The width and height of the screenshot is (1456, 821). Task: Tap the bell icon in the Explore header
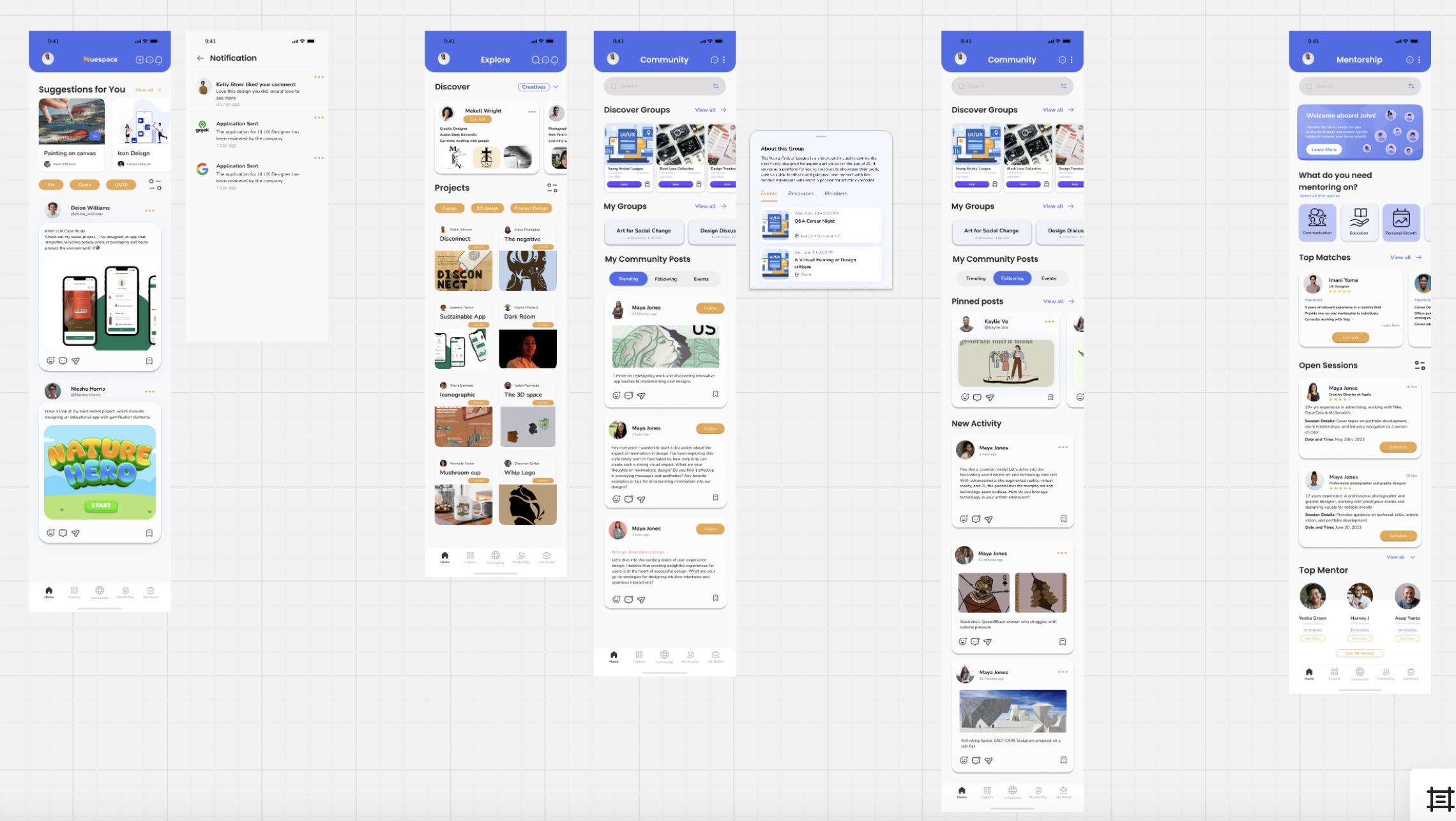click(x=555, y=59)
